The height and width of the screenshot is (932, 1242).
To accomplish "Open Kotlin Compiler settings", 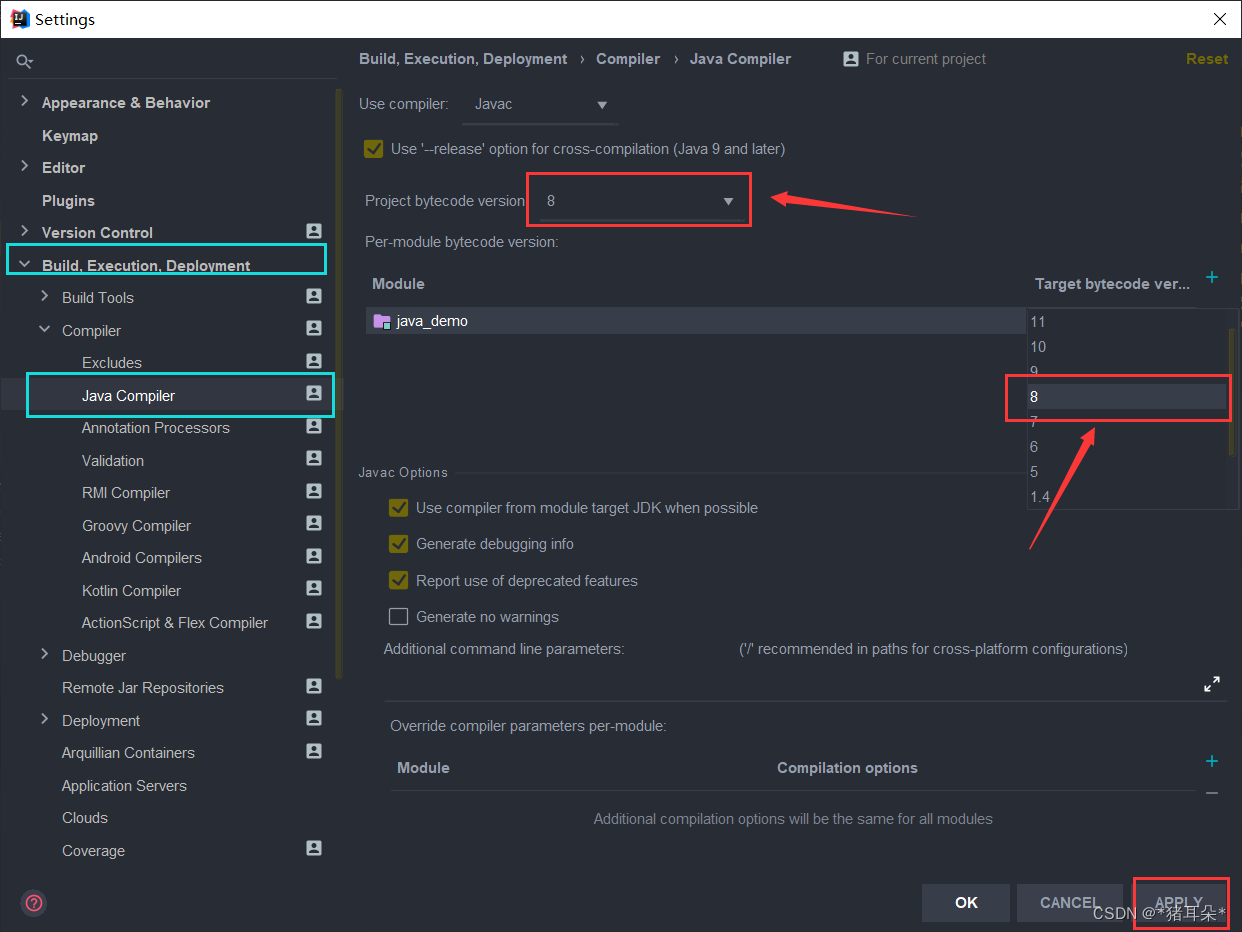I will [x=131, y=591].
